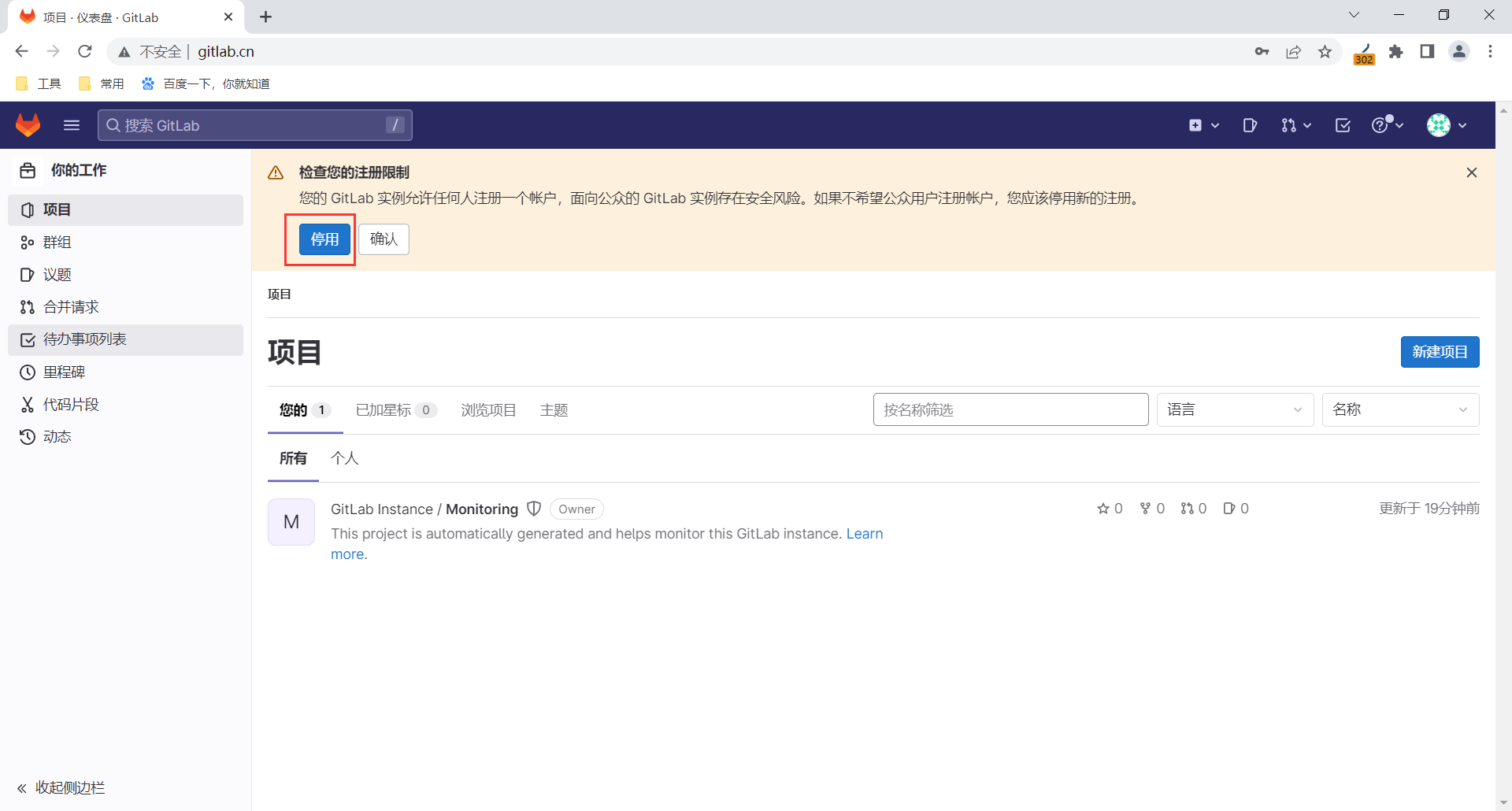Viewport: 1512px width, 811px height.
Task: Open 动态 in the sidebar
Action: coord(125,437)
